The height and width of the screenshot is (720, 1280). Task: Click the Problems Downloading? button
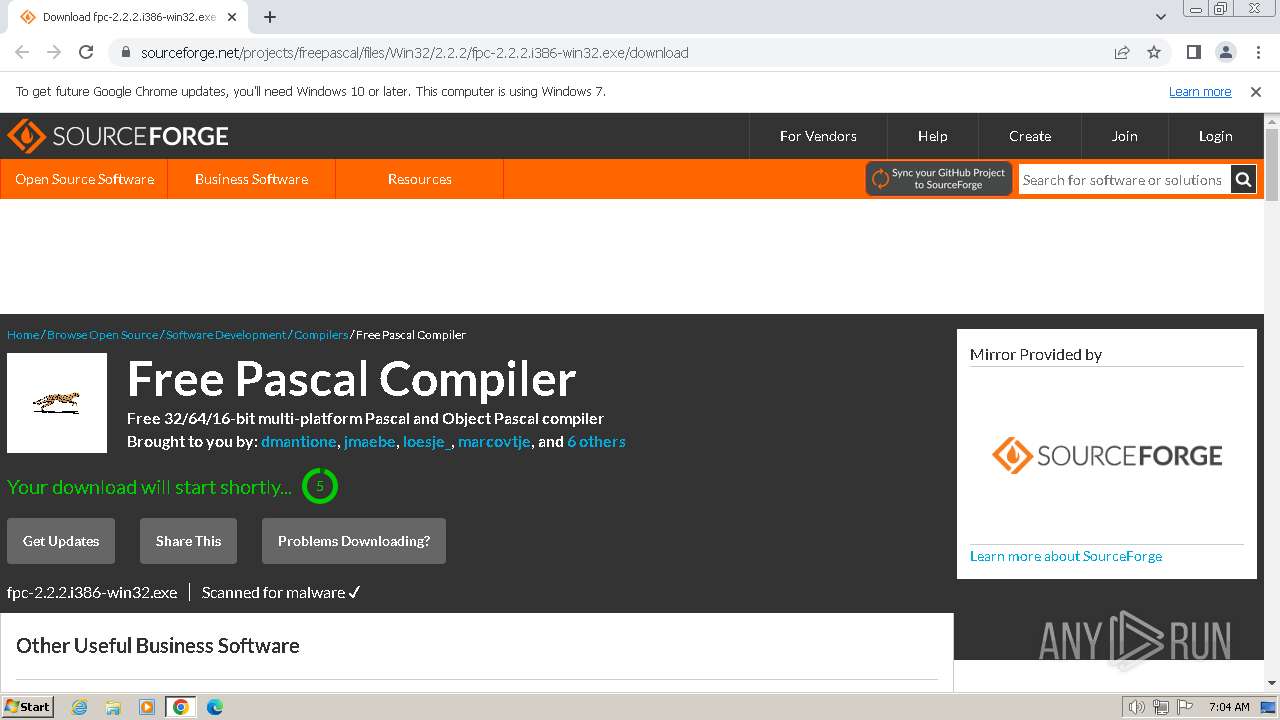tap(354, 541)
